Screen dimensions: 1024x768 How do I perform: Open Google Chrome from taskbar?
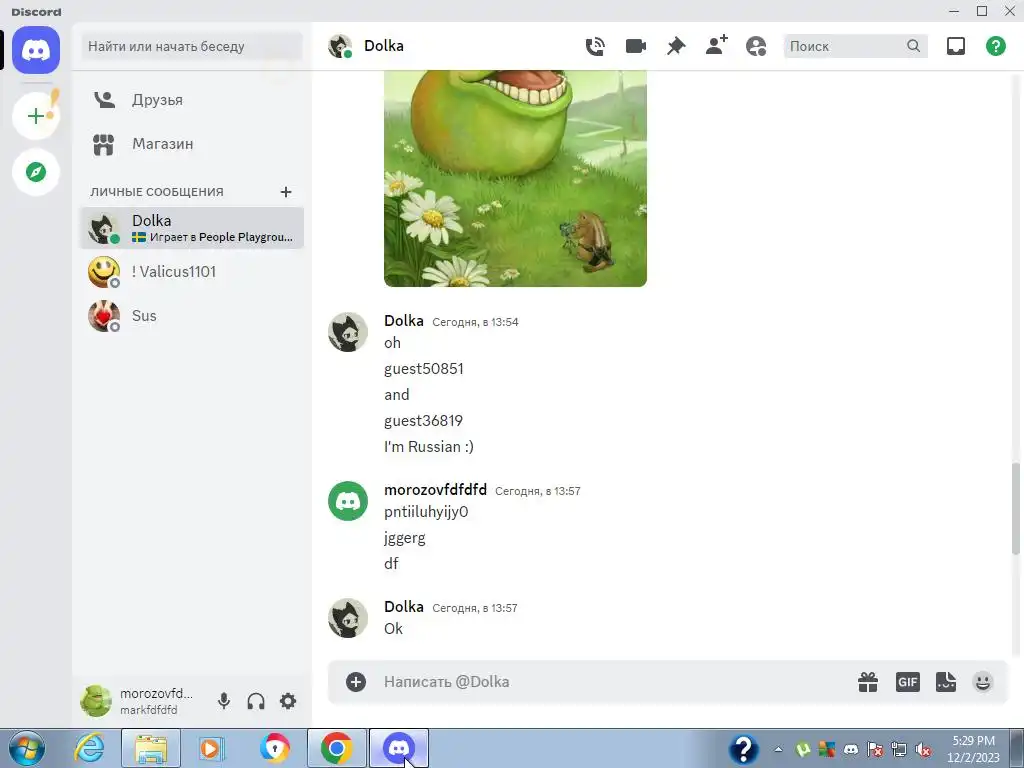tap(337, 748)
